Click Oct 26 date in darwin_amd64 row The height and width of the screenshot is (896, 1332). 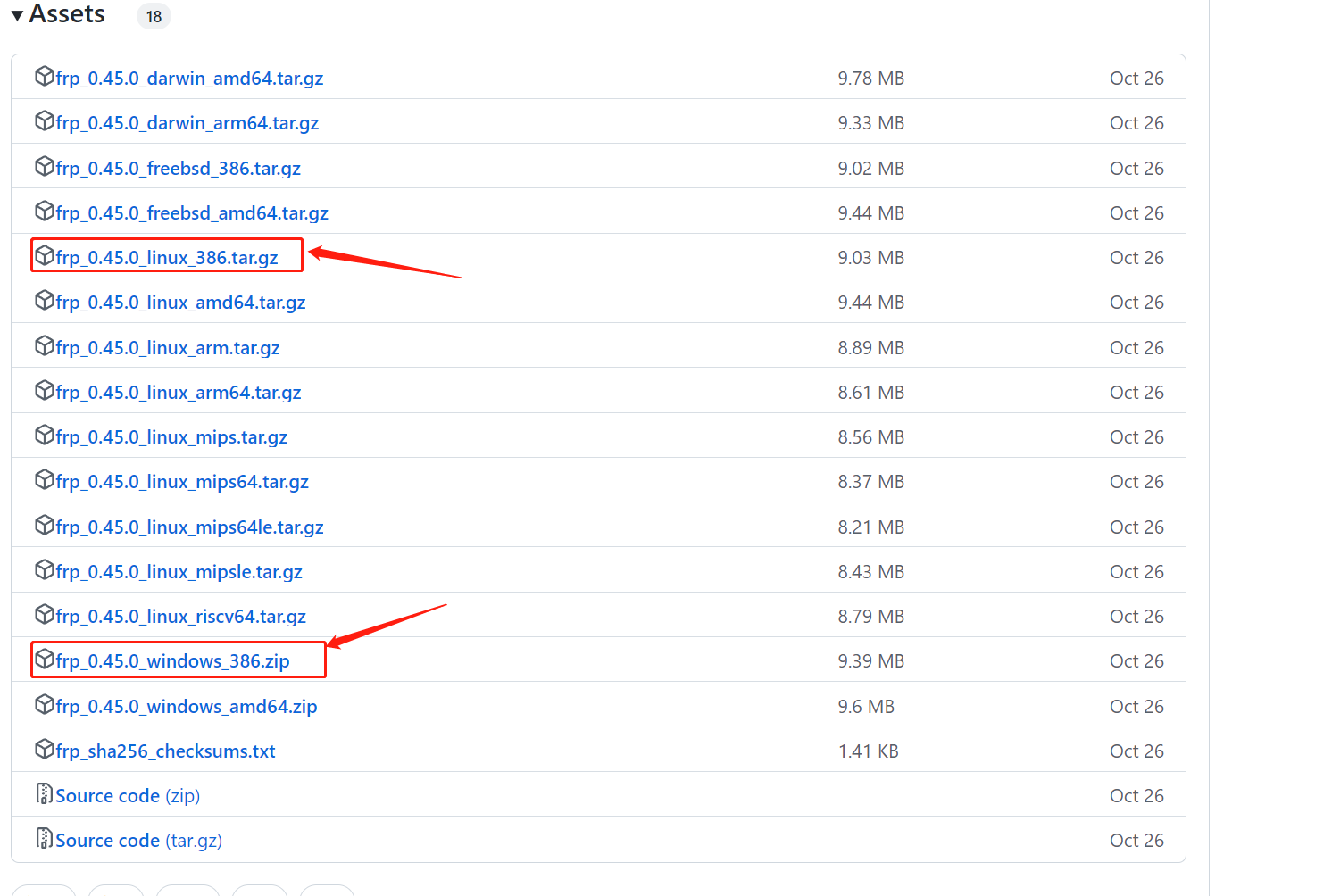1136,79
